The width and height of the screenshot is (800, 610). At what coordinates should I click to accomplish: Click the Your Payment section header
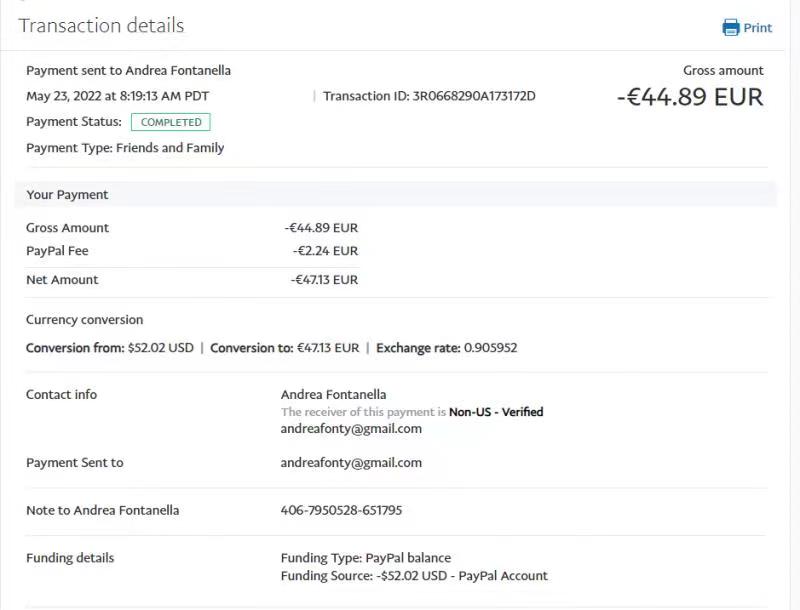coord(67,194)
